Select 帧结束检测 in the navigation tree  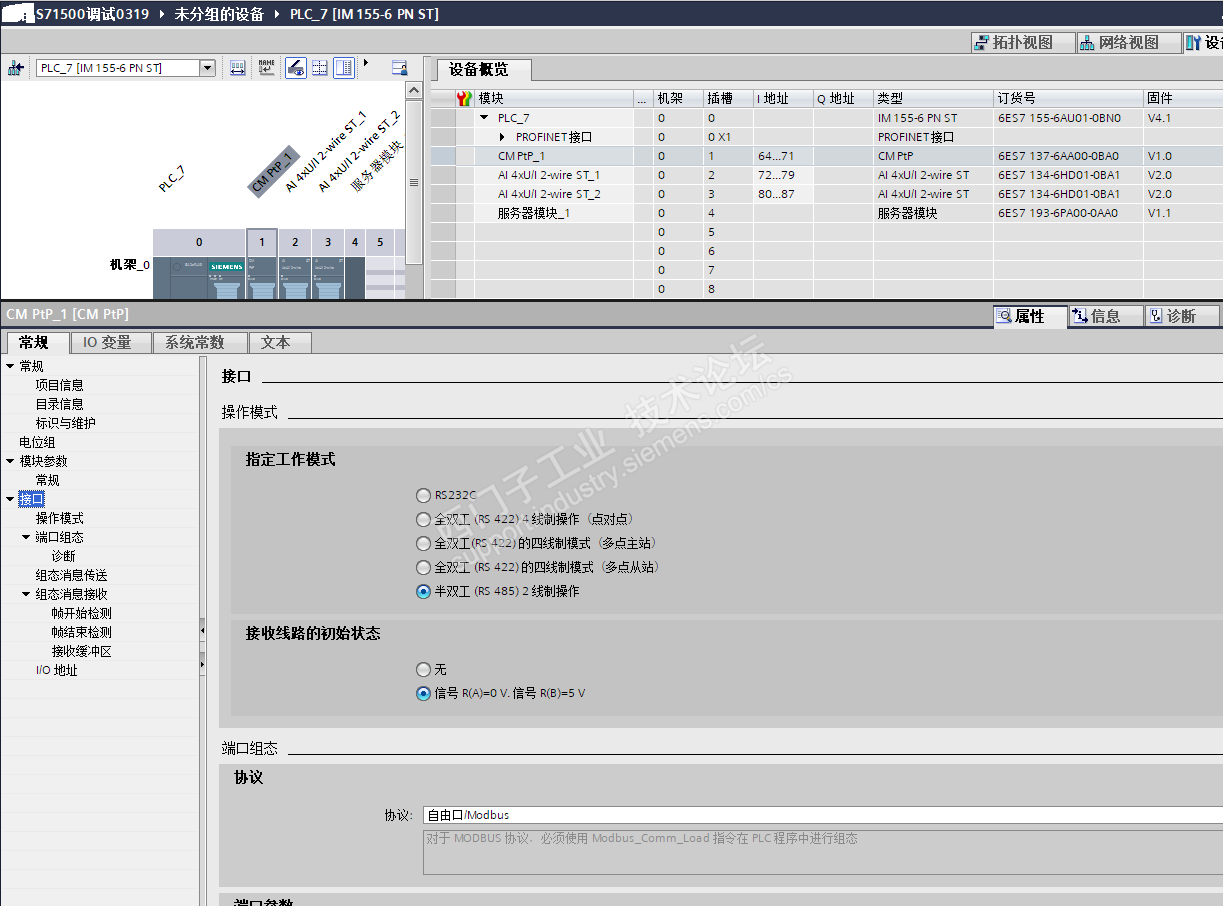pos(82,632)
